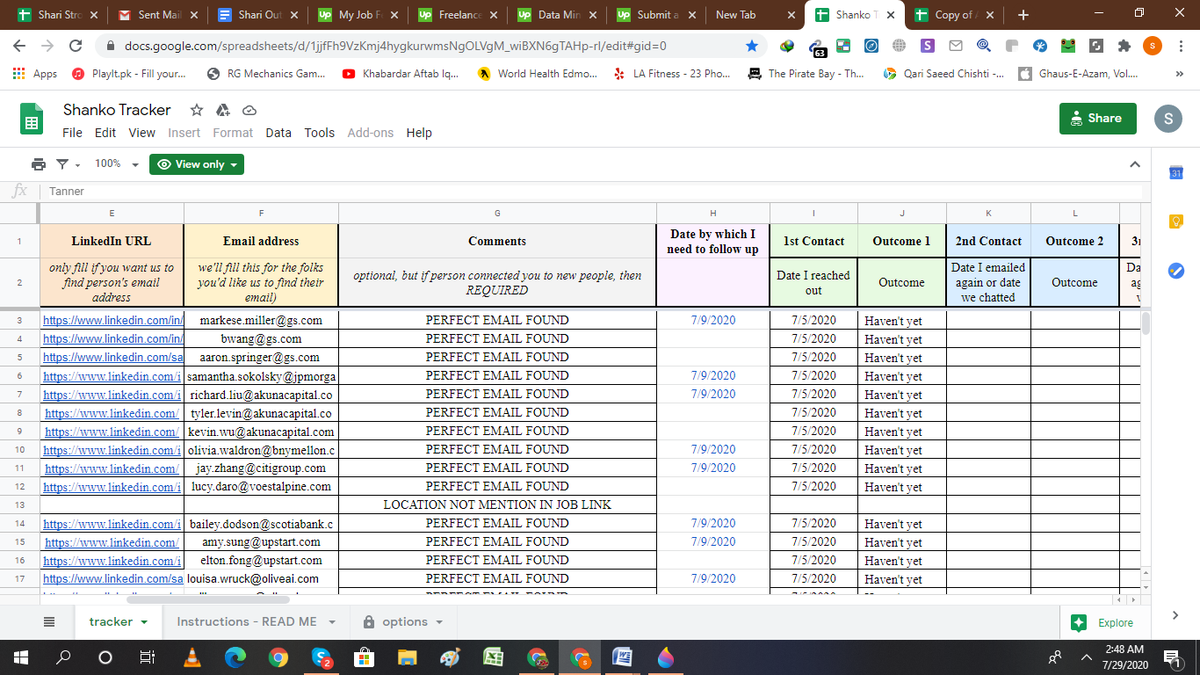Show more bookmarks with the double chevron

(1181, 74)
